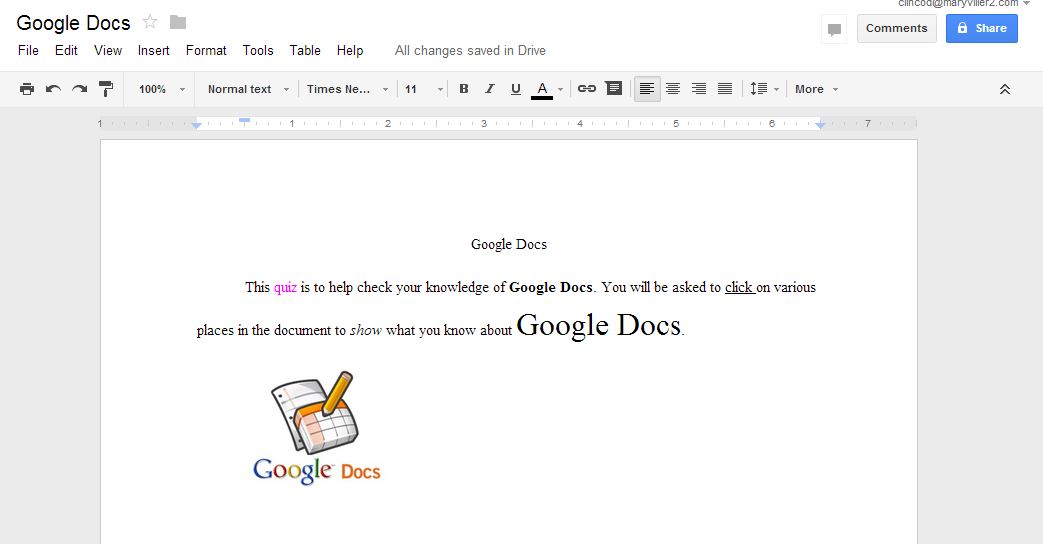Expand the More toolbar options
The width and height of the screenshot is (1043, 544).
click(x=816, y=89)
